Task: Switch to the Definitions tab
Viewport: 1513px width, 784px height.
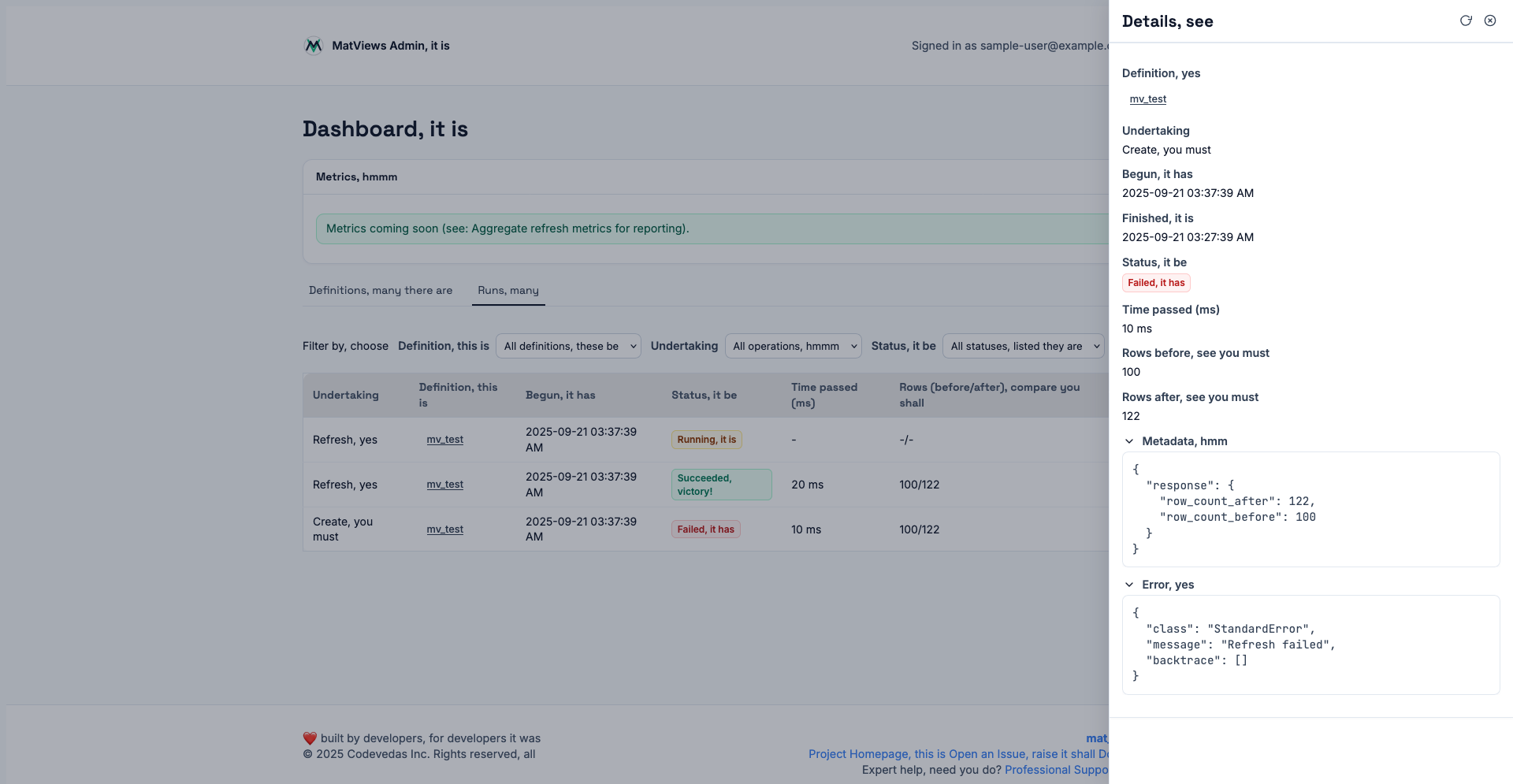Action: tap(381, 290)
